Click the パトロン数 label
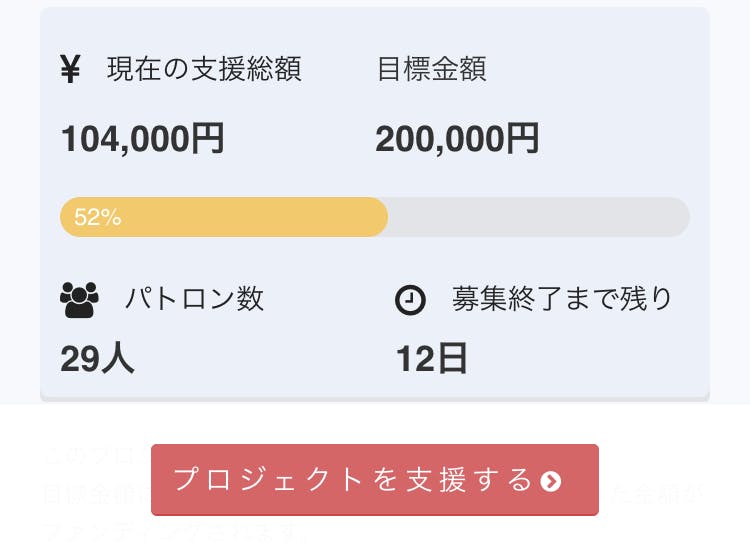750x556 pixels. [x=194, y=299]
